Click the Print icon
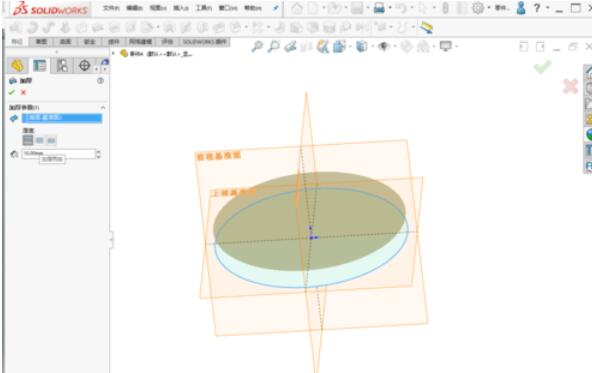Image resolution: width=592 pixels, height=373 pixels. point(379,8)
